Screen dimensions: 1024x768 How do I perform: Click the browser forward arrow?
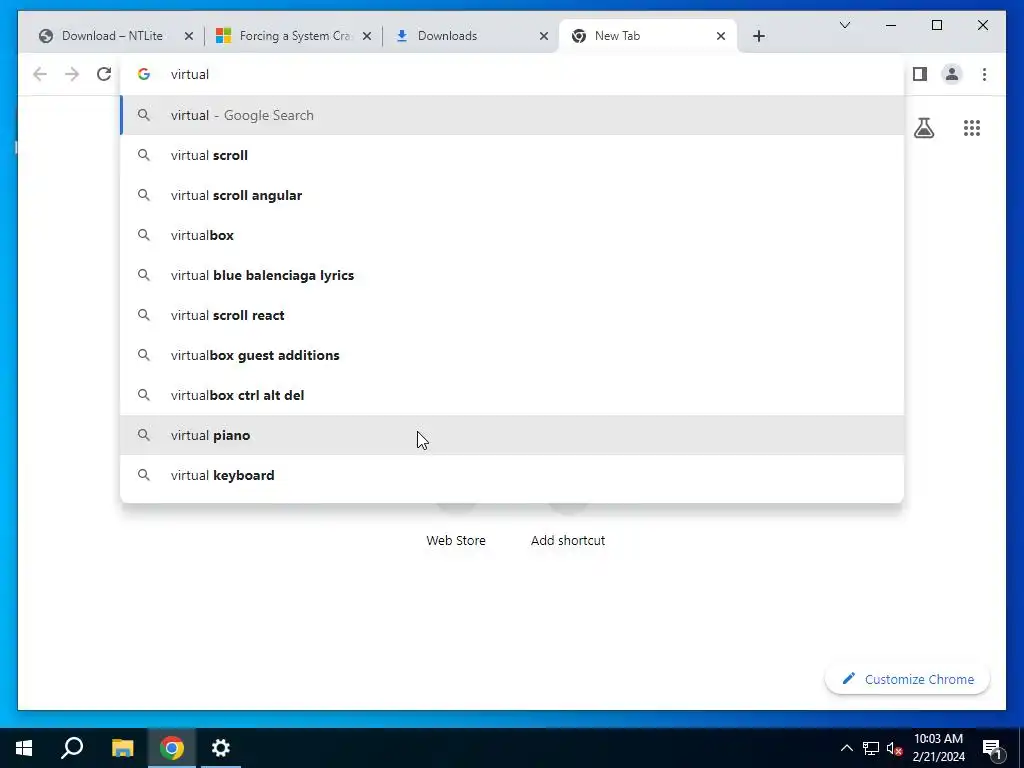point(72,74)
